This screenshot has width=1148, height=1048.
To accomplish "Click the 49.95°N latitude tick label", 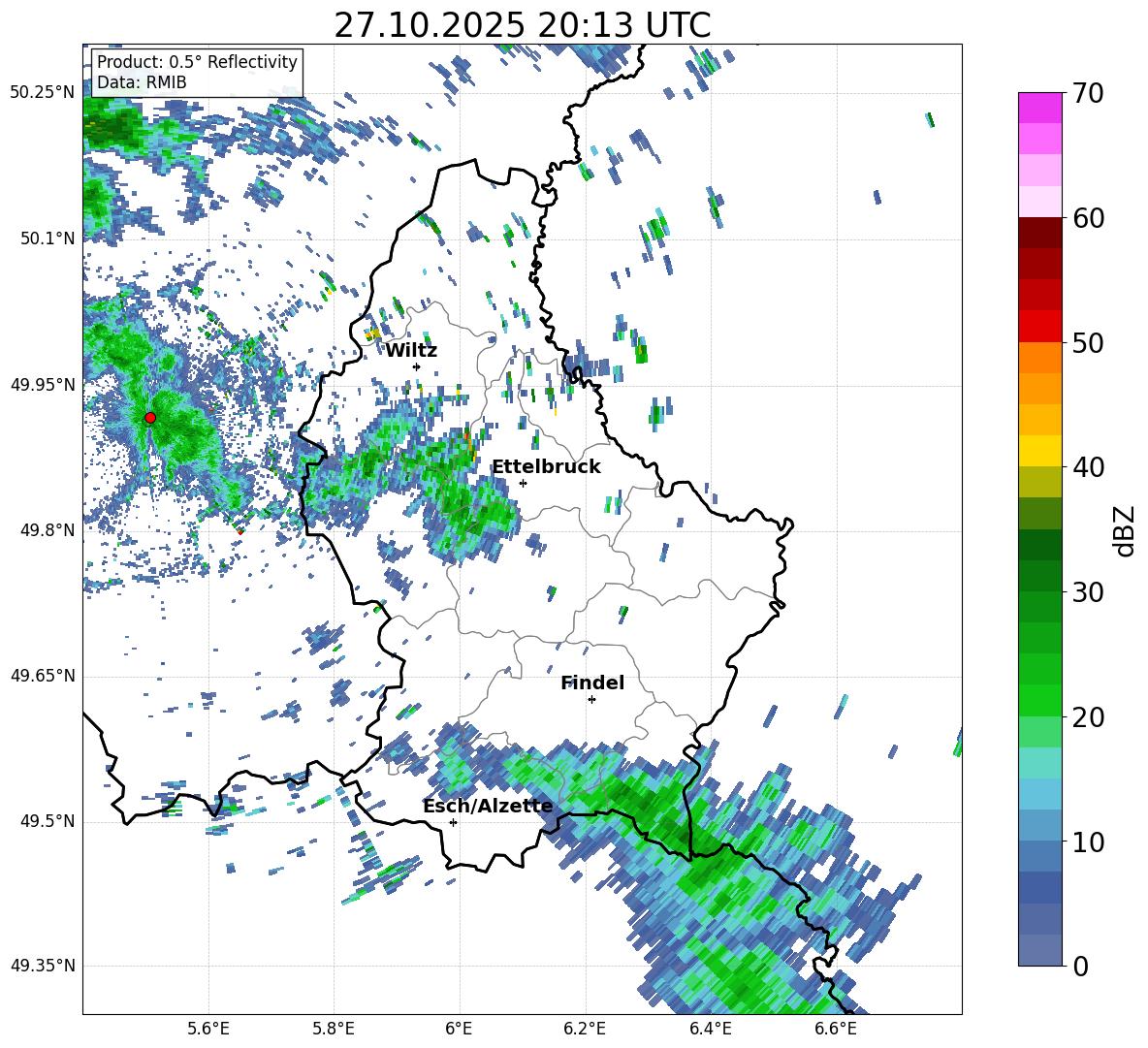I will (x=43, y=384).
